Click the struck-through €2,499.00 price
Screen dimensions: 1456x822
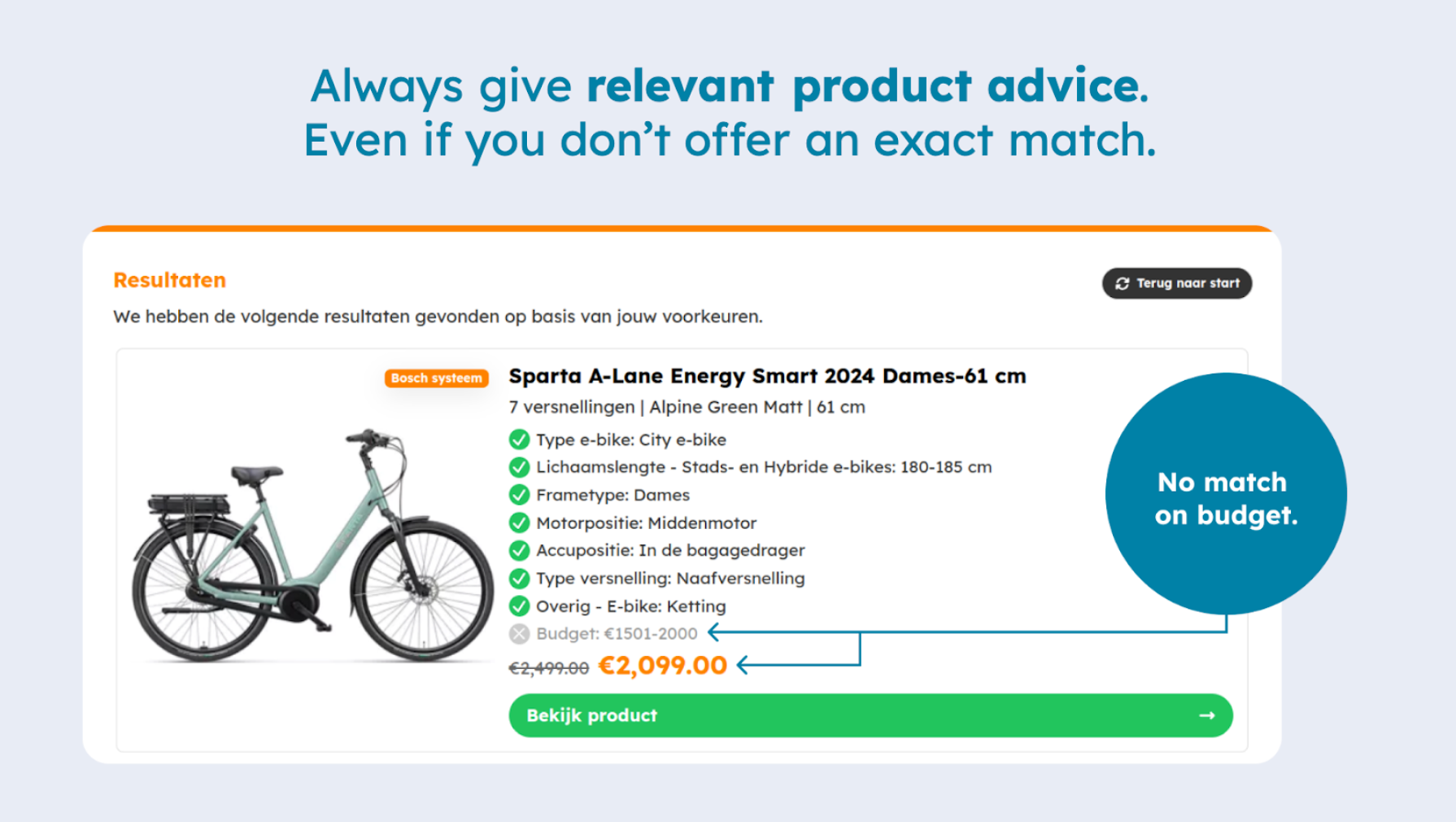click(549, 668)
